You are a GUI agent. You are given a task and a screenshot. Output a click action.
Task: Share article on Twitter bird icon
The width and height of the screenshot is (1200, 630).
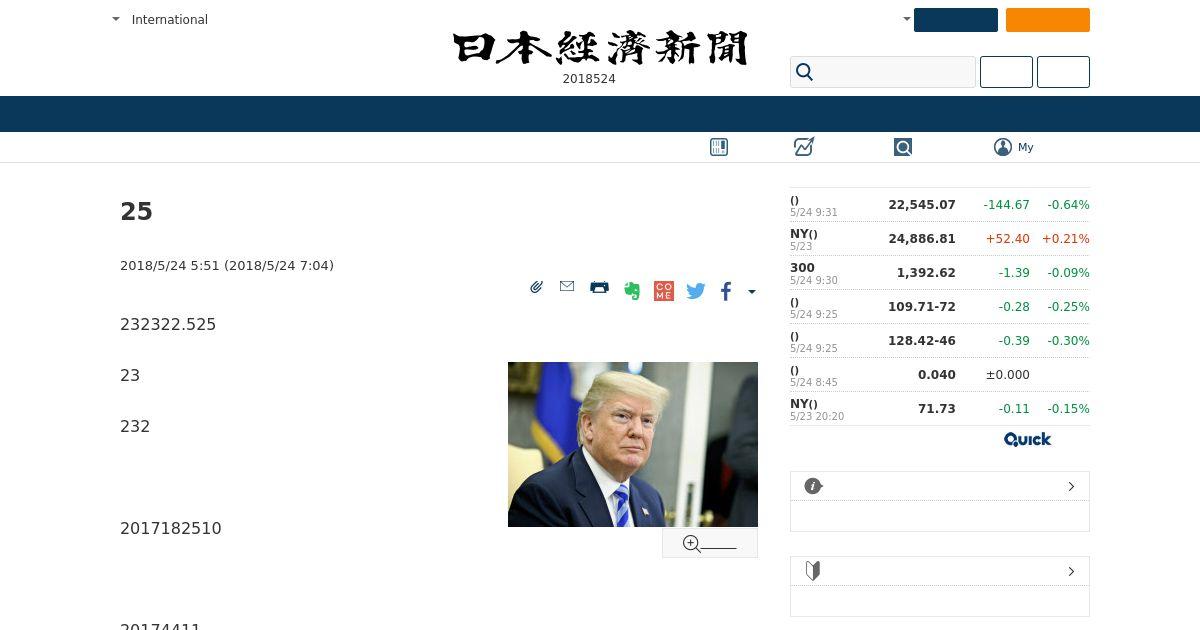696,291
